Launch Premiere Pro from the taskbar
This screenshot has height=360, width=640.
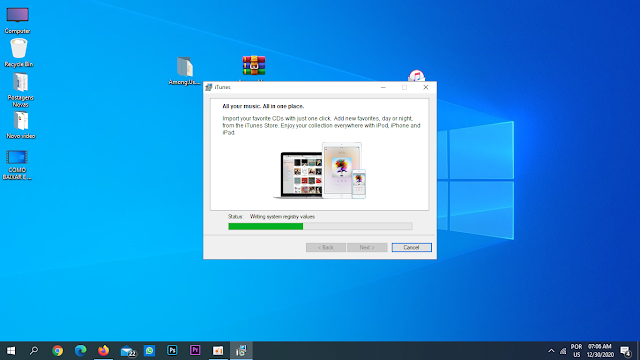195,351
